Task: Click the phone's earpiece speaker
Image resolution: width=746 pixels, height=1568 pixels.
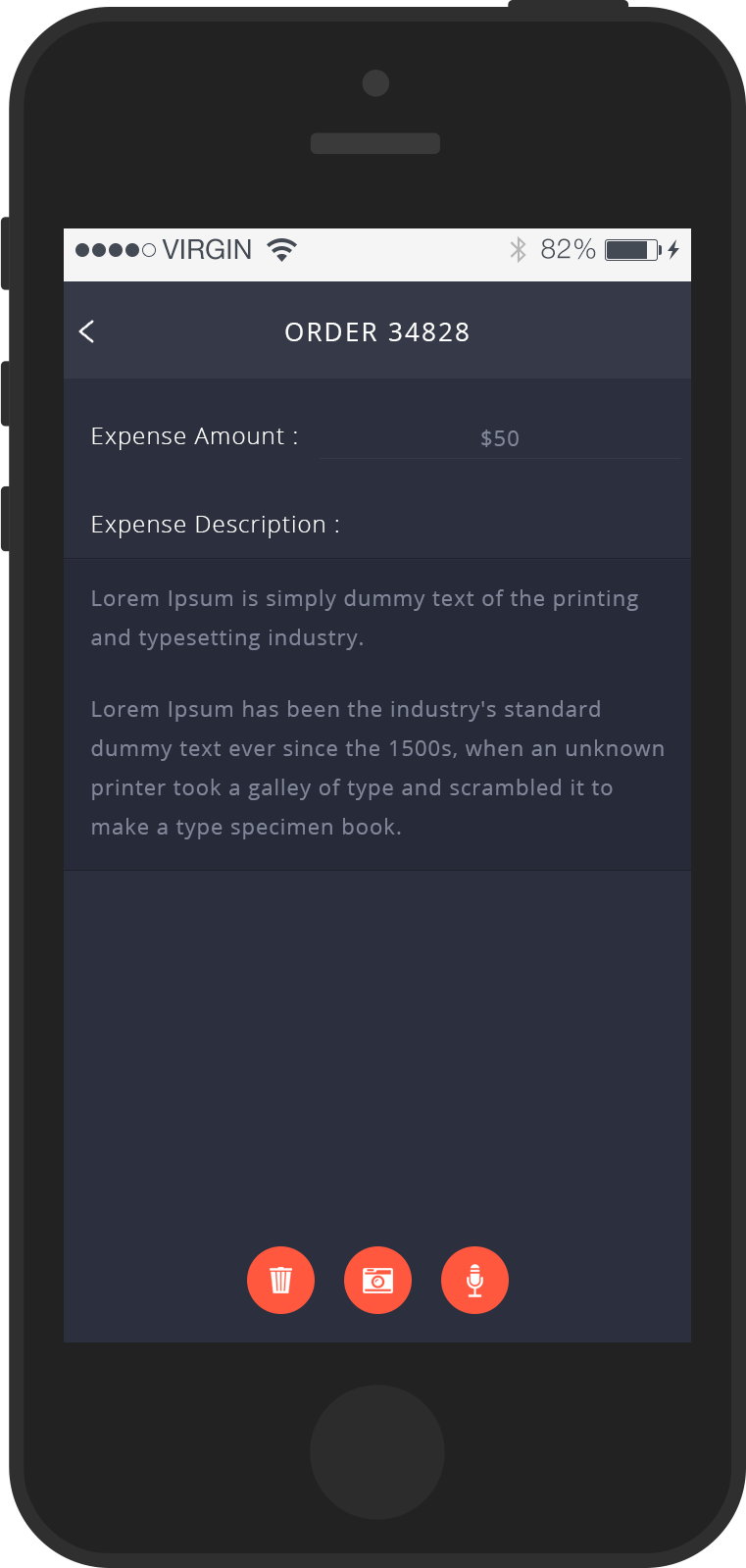Action: 375,143
